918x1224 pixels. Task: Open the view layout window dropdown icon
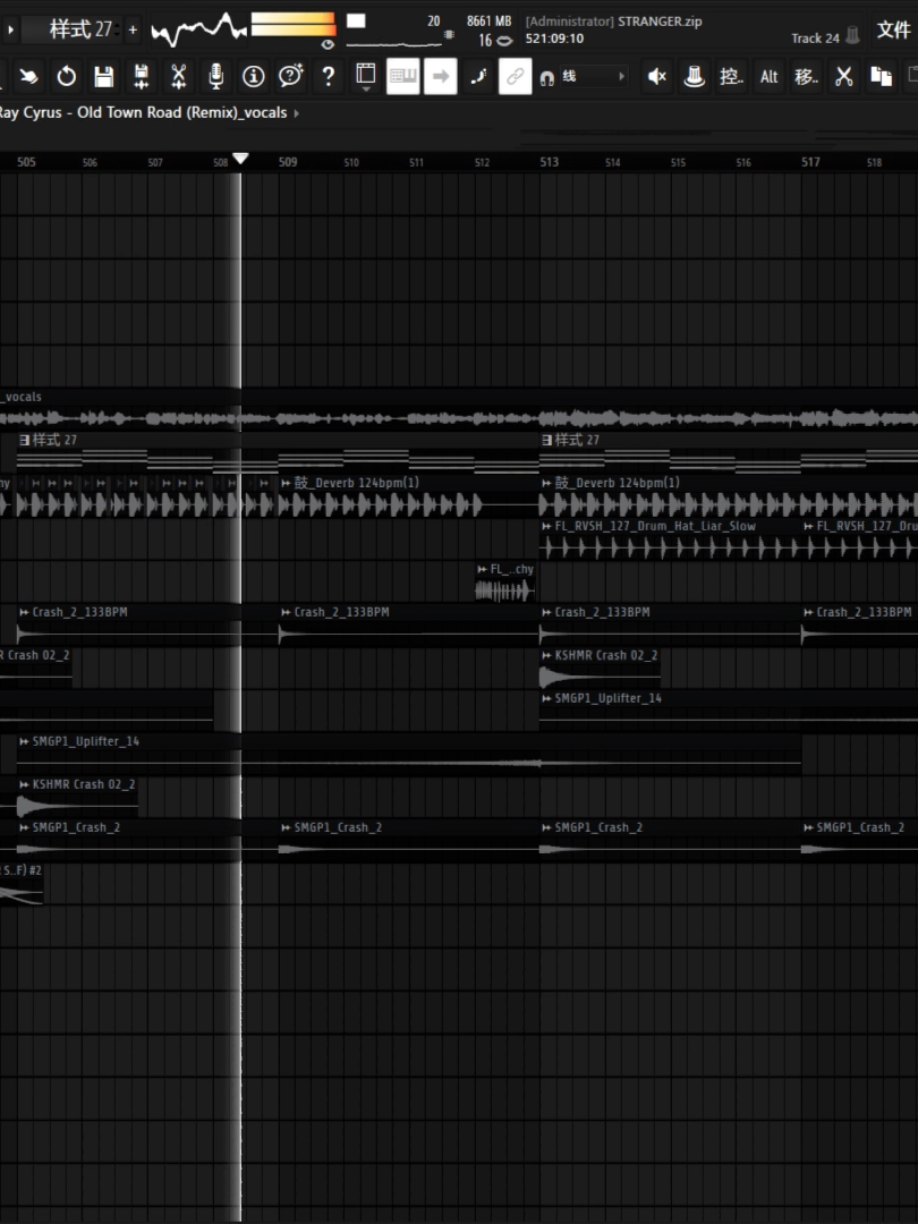366,76
